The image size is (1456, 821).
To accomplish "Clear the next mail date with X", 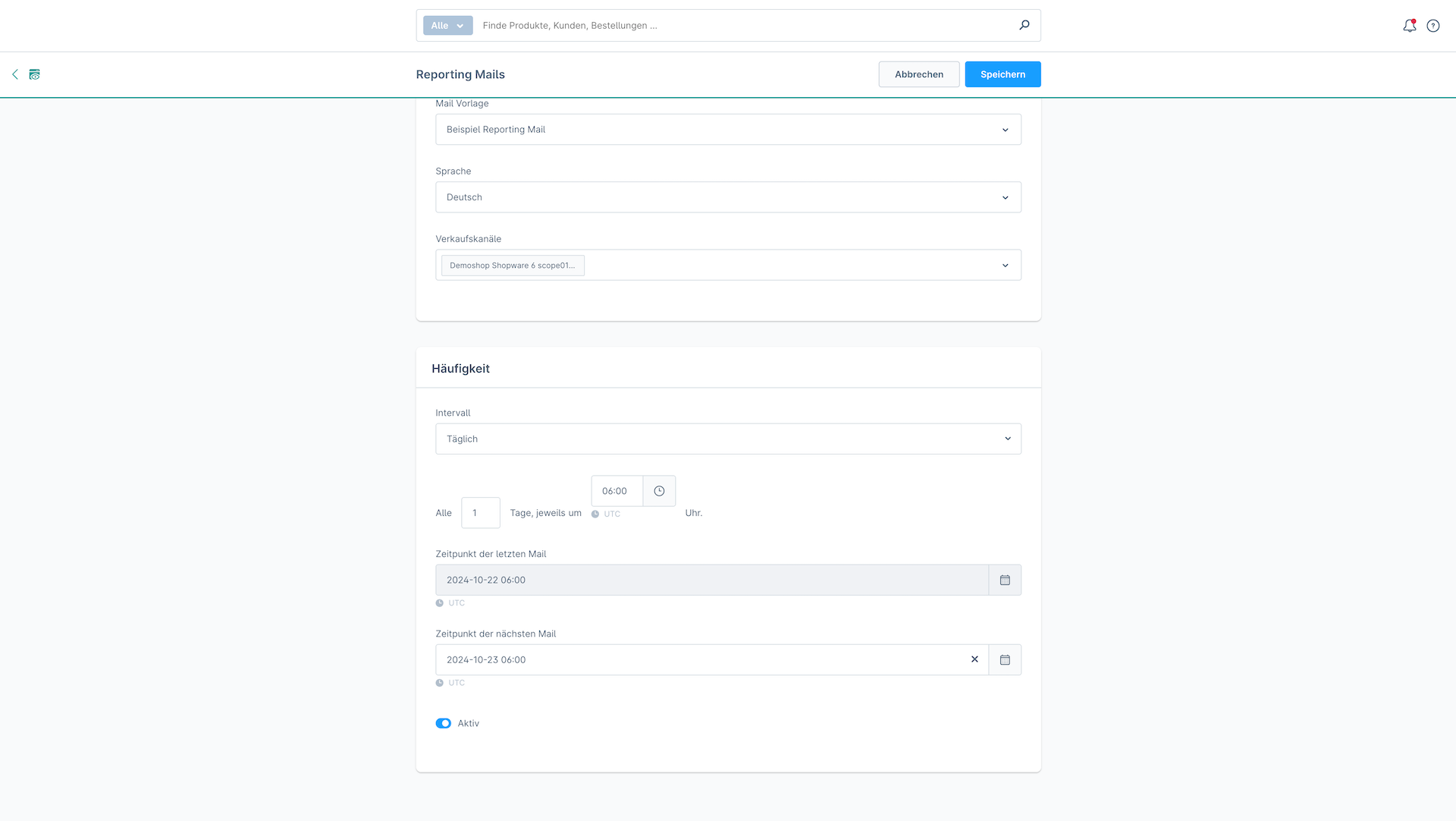I will 974,659.
